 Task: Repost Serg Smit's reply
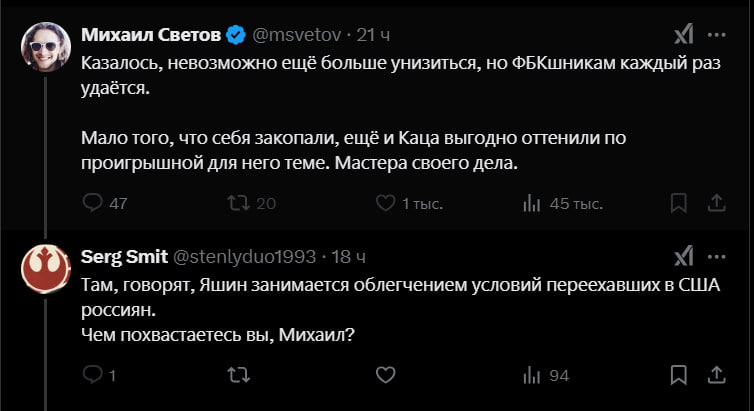tap(240, 376)
